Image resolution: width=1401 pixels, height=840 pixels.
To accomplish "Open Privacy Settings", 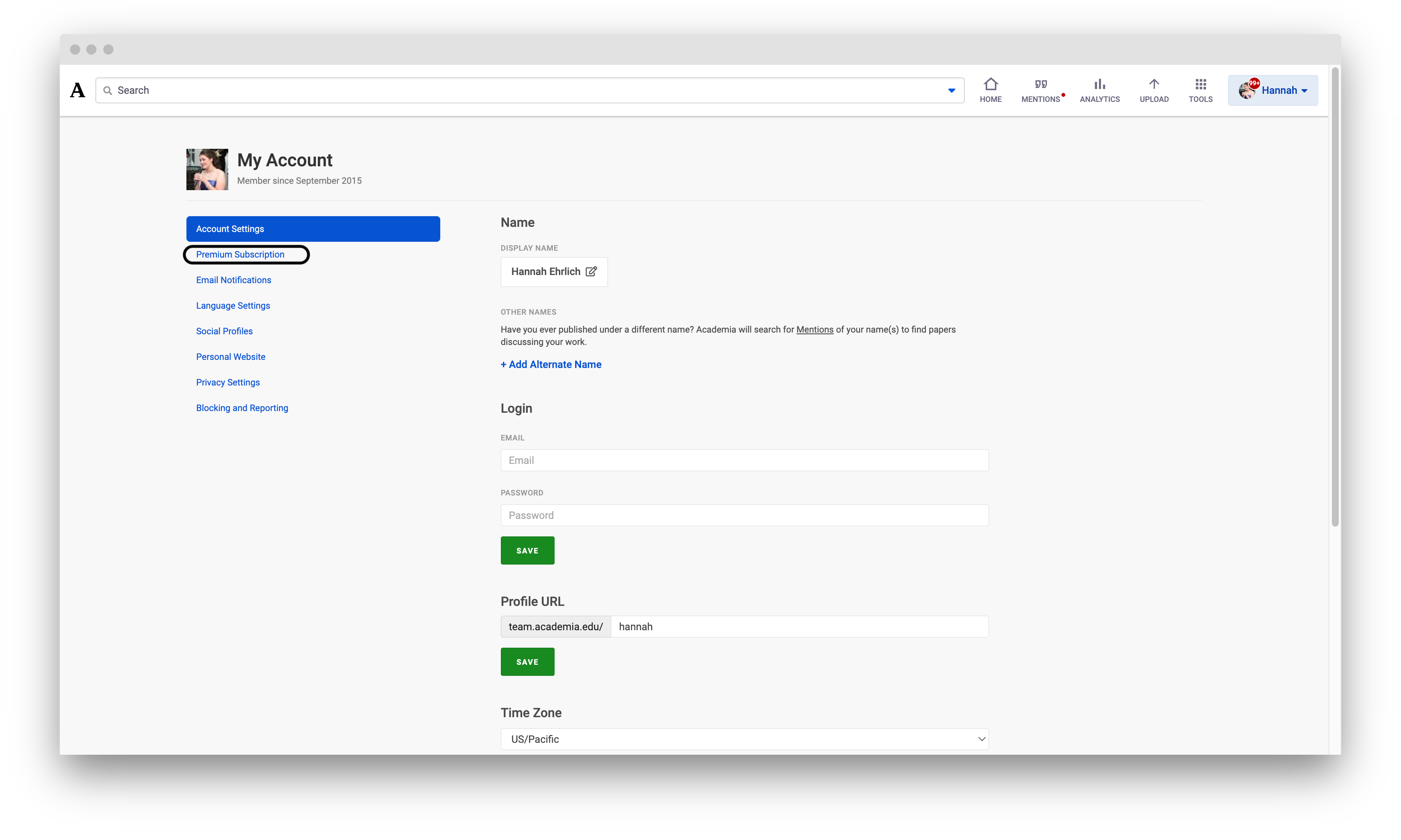I will pyautogui.click(x=228, y=382).
